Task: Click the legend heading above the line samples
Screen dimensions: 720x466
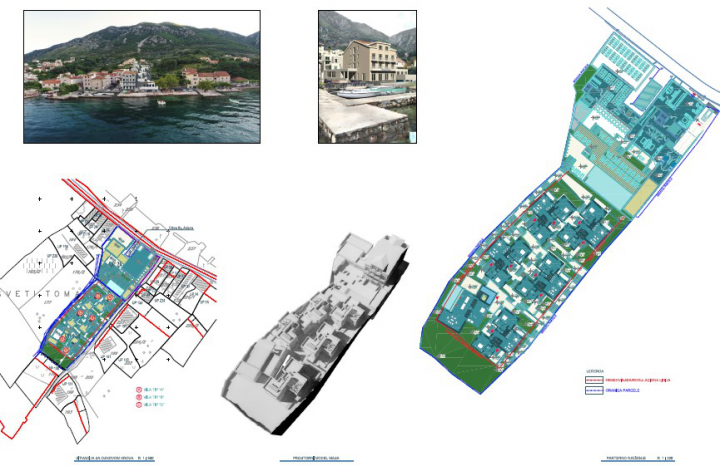Action: pyautogui.click(x=595, y=371)
